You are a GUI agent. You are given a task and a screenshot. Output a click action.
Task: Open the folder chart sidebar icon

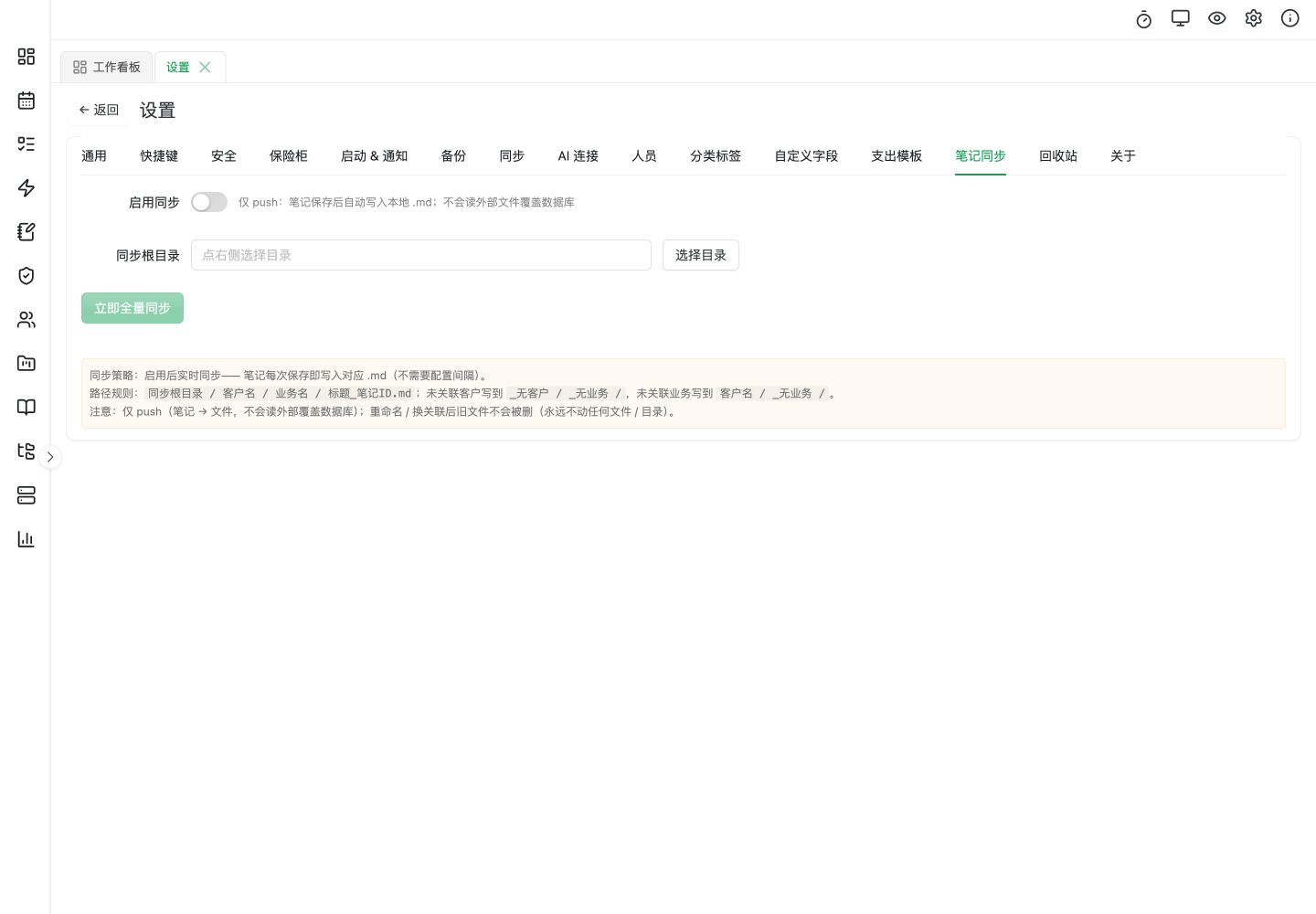point(27,364)
